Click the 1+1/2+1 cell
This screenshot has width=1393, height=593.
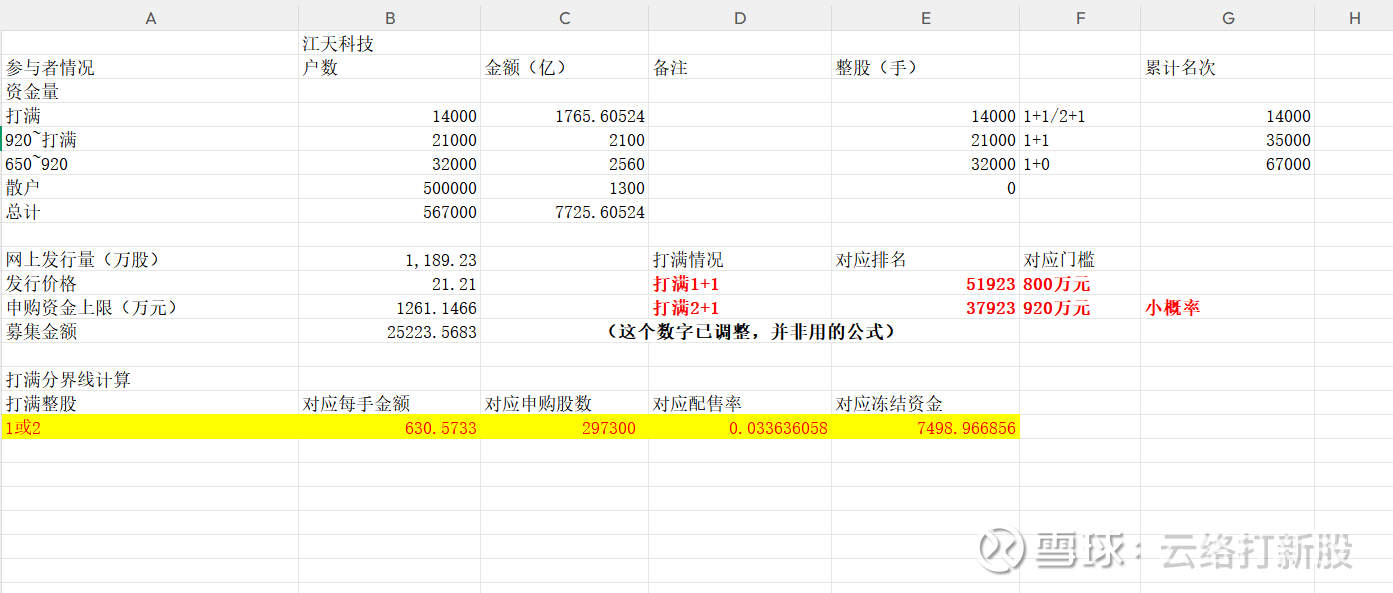[1080, 115]
